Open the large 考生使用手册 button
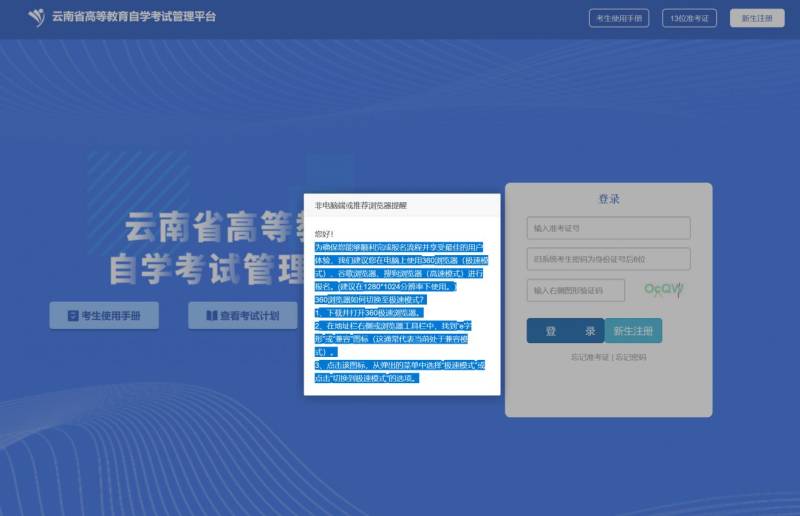 (x=104, y=316)
